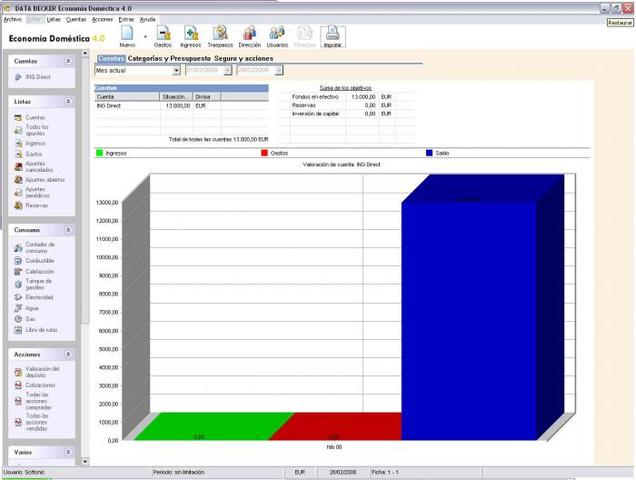Open the start date dropdown
The width and height of the screenshot is (636, 480).
228,70
